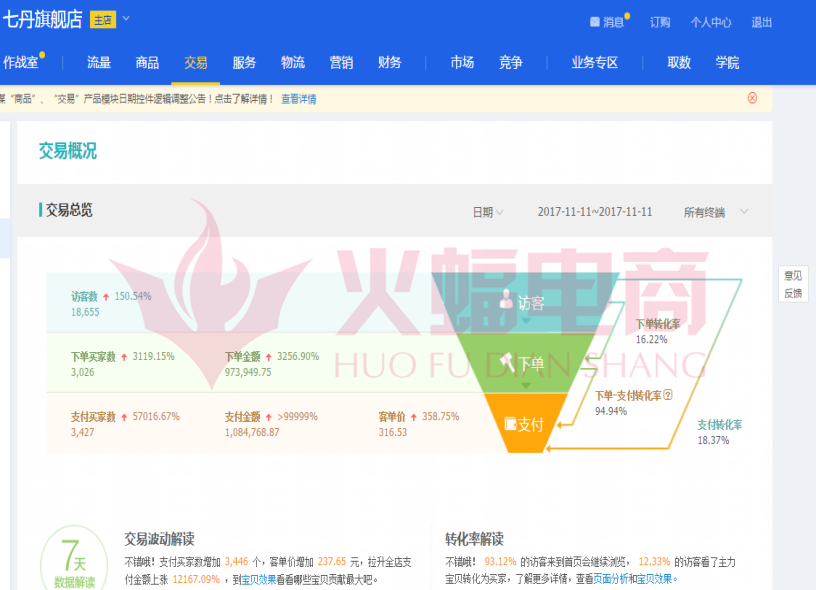The height and width of the screenshot is (590, 816).
Task: Switch to the 流量 tab
Action: 99,62
